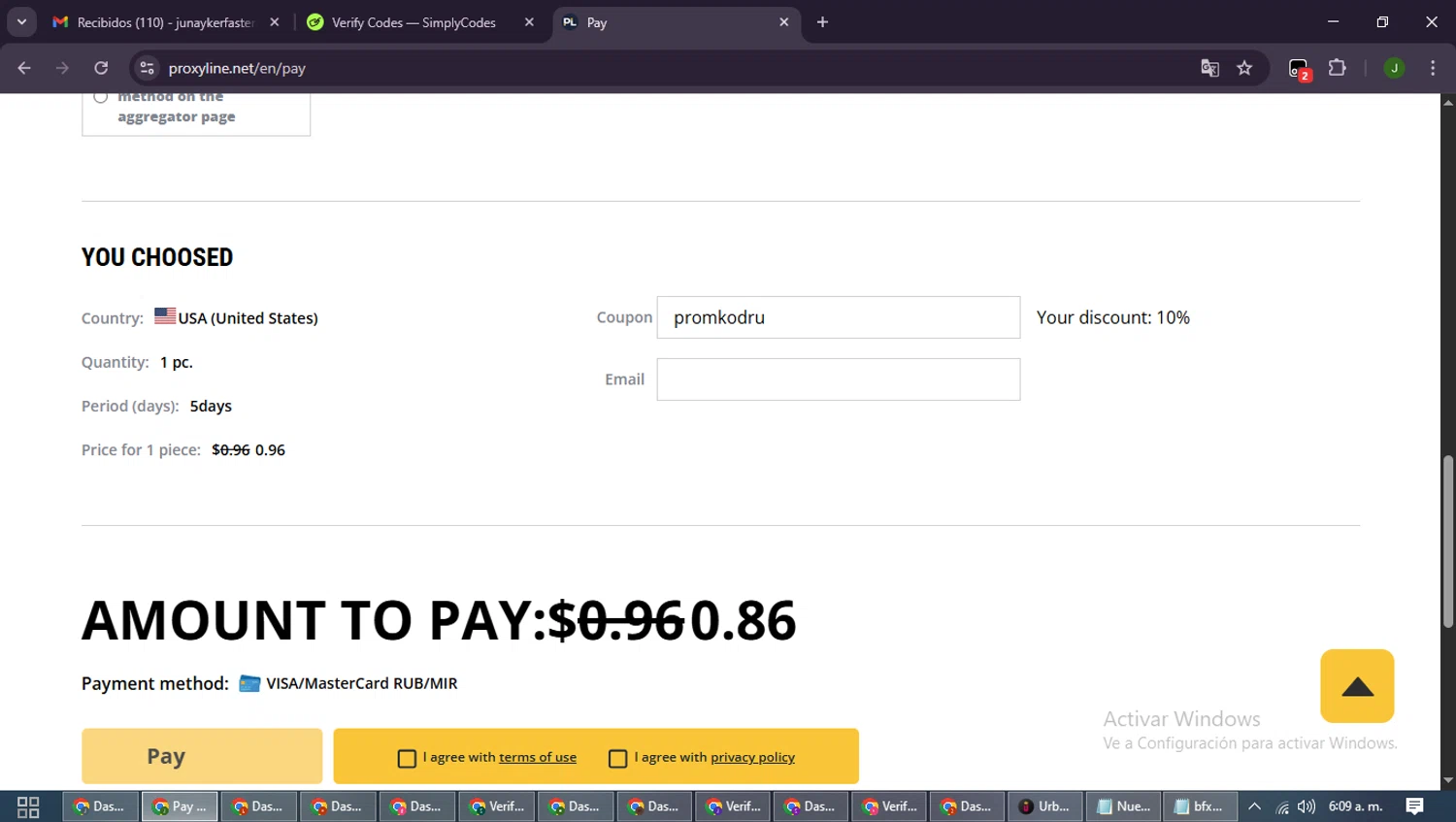Click the Your discount: 10% text
Screen dimensions: 1456x822
[x=1112, y=317]
